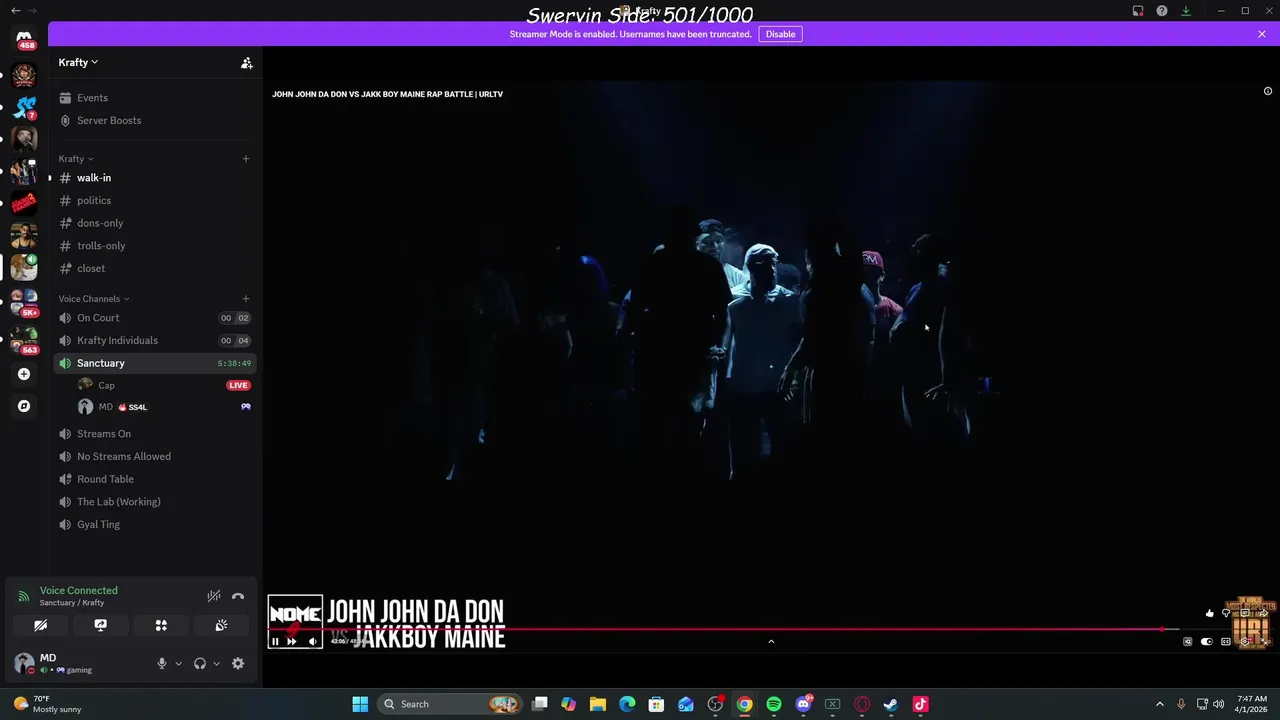Open the Activities launcher icon
The width and height of the screenshot is (1280, 720).
pos(161,625)
